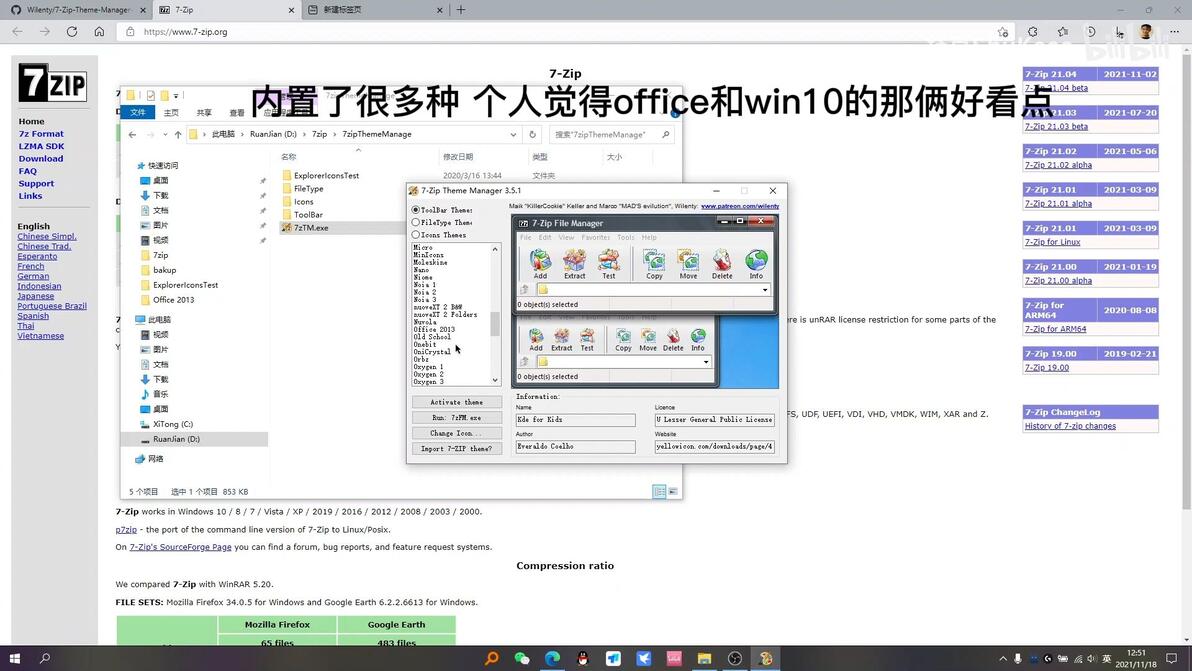Viewport: 1192px width, 671px height.
Task: Click the Copy icon in upper preview toolbar
Action: point(654,261)
